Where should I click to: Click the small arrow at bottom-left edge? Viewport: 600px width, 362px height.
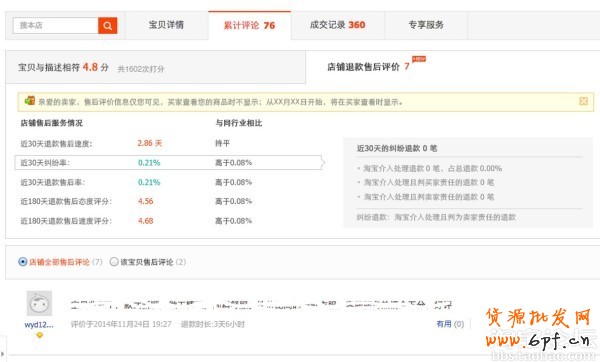point(3,354)
